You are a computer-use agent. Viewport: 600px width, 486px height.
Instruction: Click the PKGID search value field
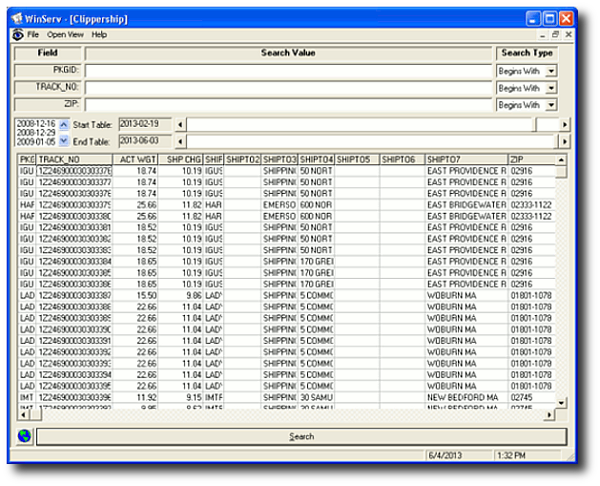click(288, 71)
